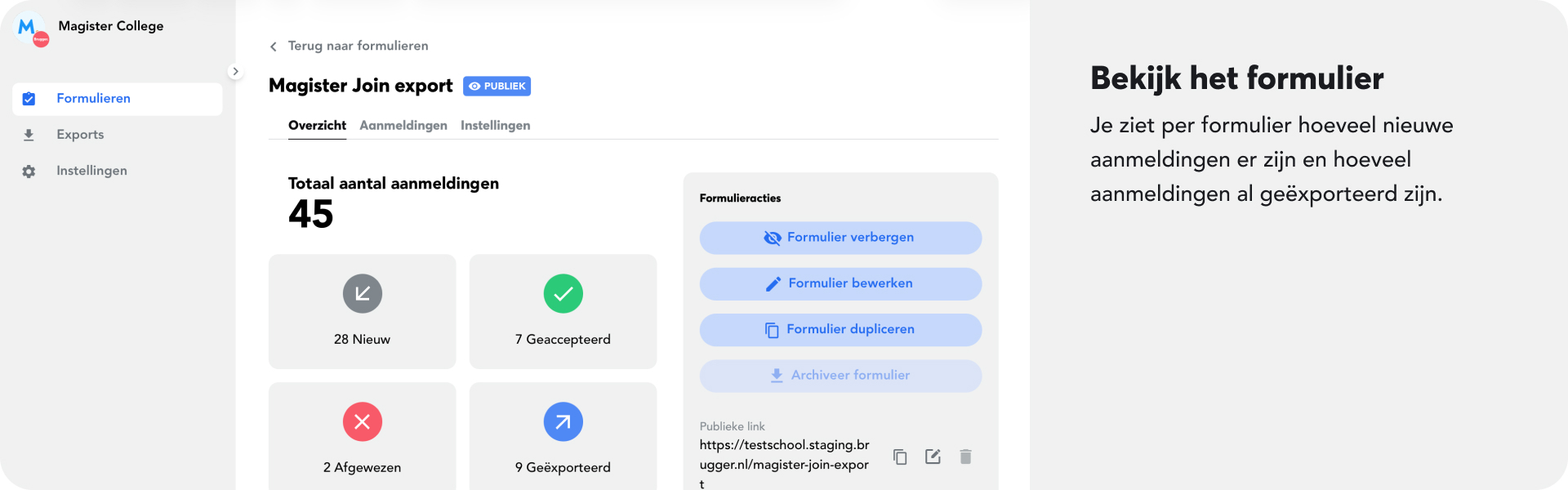The width and height of the screenshot is (1568, 490).
Task: Duplicate the form with Formulier dupliceren
Action: pyautogui.click(x=840, y=330)
